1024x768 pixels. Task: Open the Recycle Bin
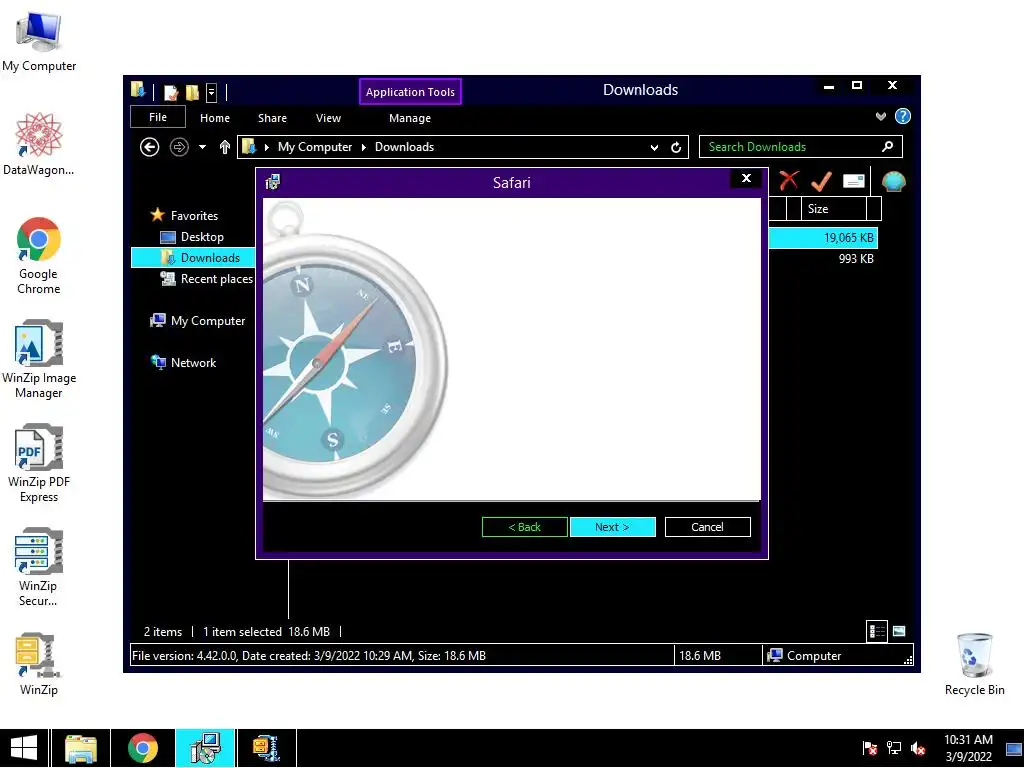point(974,664)
